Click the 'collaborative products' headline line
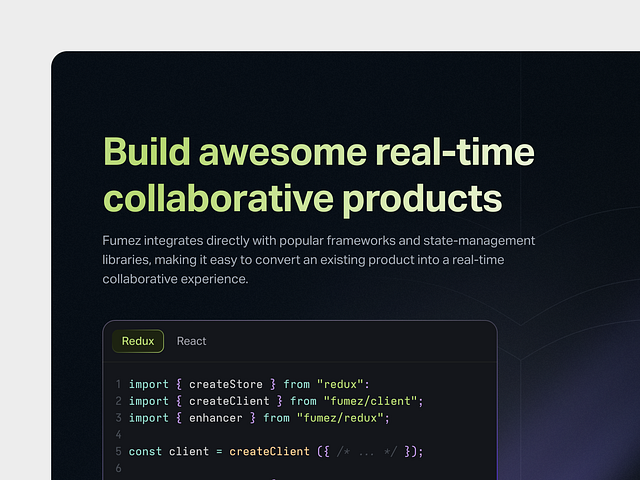 pyautogui.click(x=302, y=199)
